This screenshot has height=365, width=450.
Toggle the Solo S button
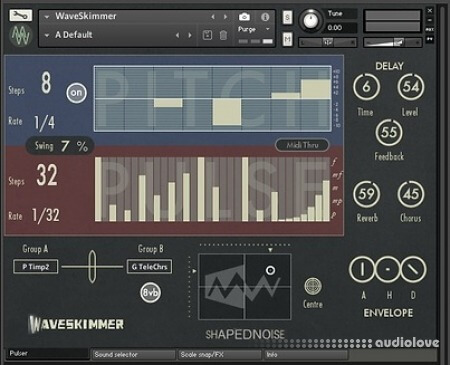(x=287, y=17)
